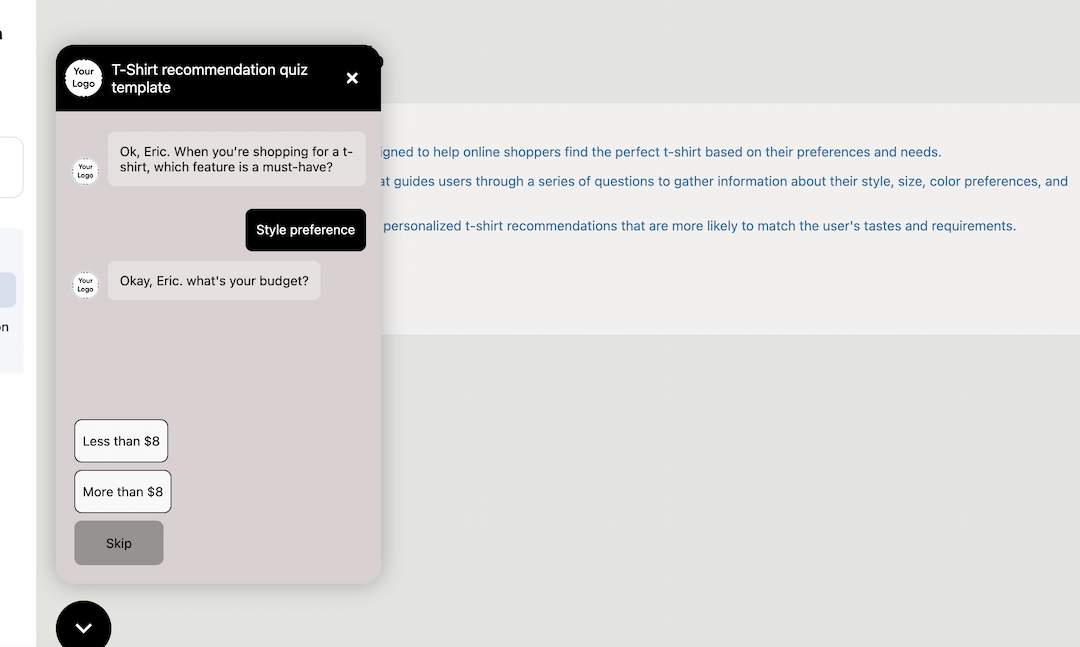The height and width of the screenshot is (647, 1080).
Task: Choose the More than $8 budget option
Action: (x=122, y=491)
